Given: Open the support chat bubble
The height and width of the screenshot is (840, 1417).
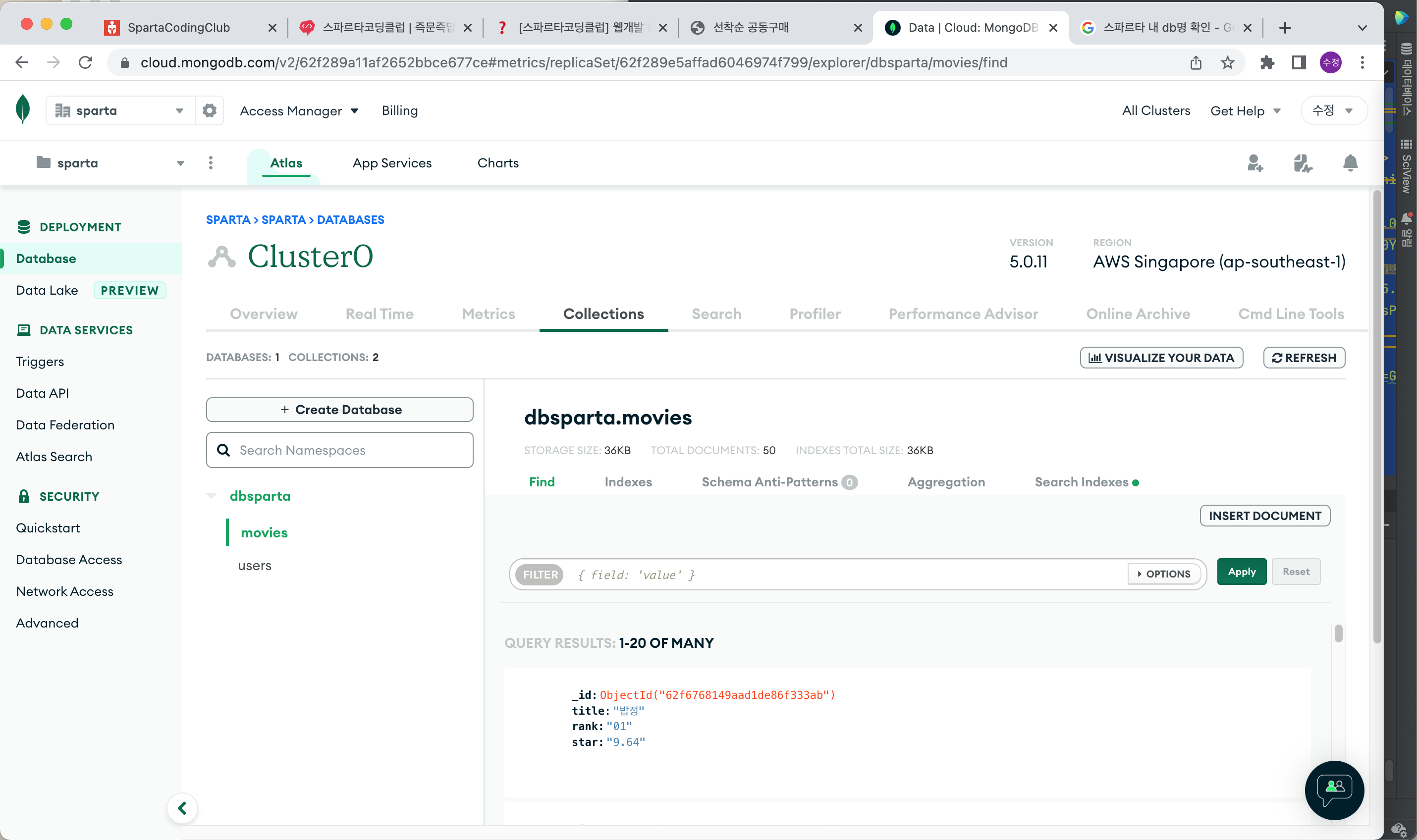Looking at the screenshot, I should [1334, 790].
